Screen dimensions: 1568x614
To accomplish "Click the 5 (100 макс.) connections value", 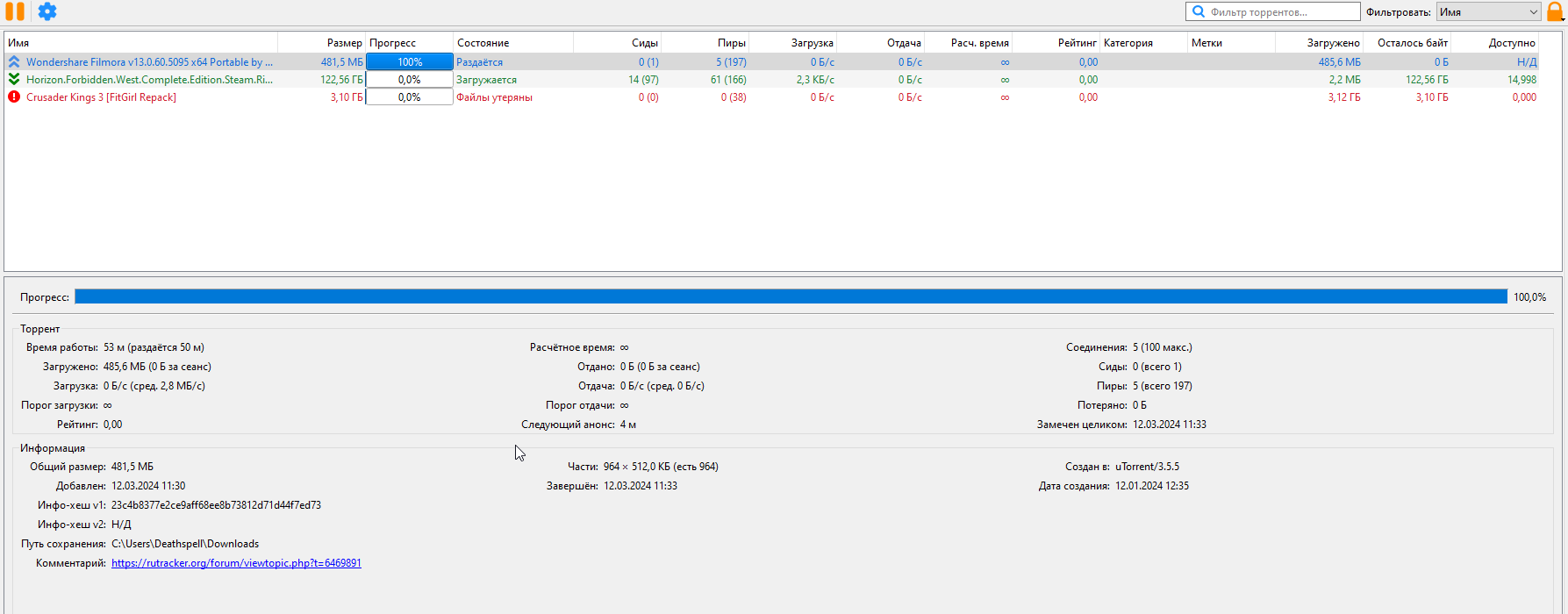I will (x=1162, y=347).
